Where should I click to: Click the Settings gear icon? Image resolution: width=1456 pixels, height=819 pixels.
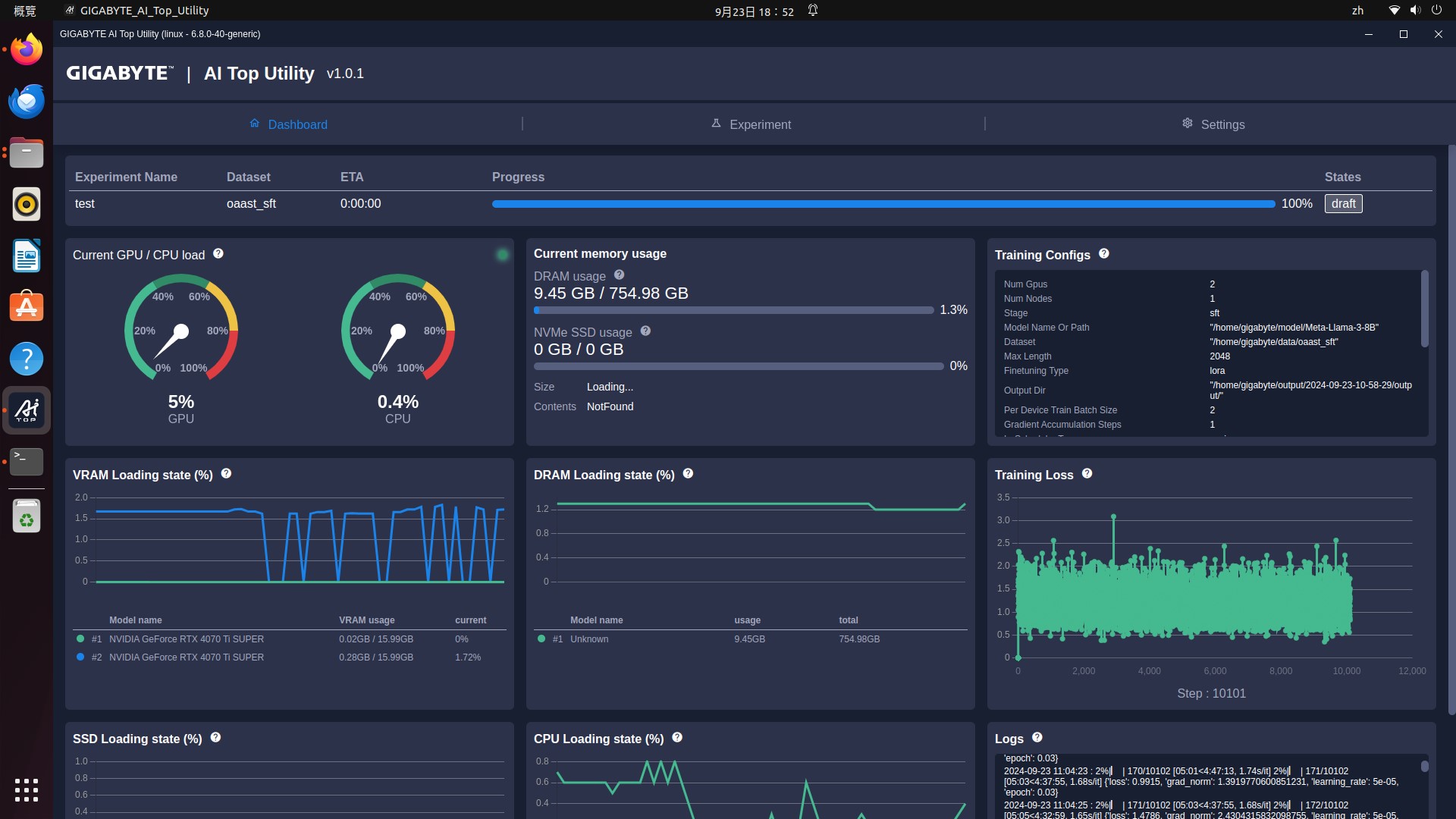click(1188, 124)
